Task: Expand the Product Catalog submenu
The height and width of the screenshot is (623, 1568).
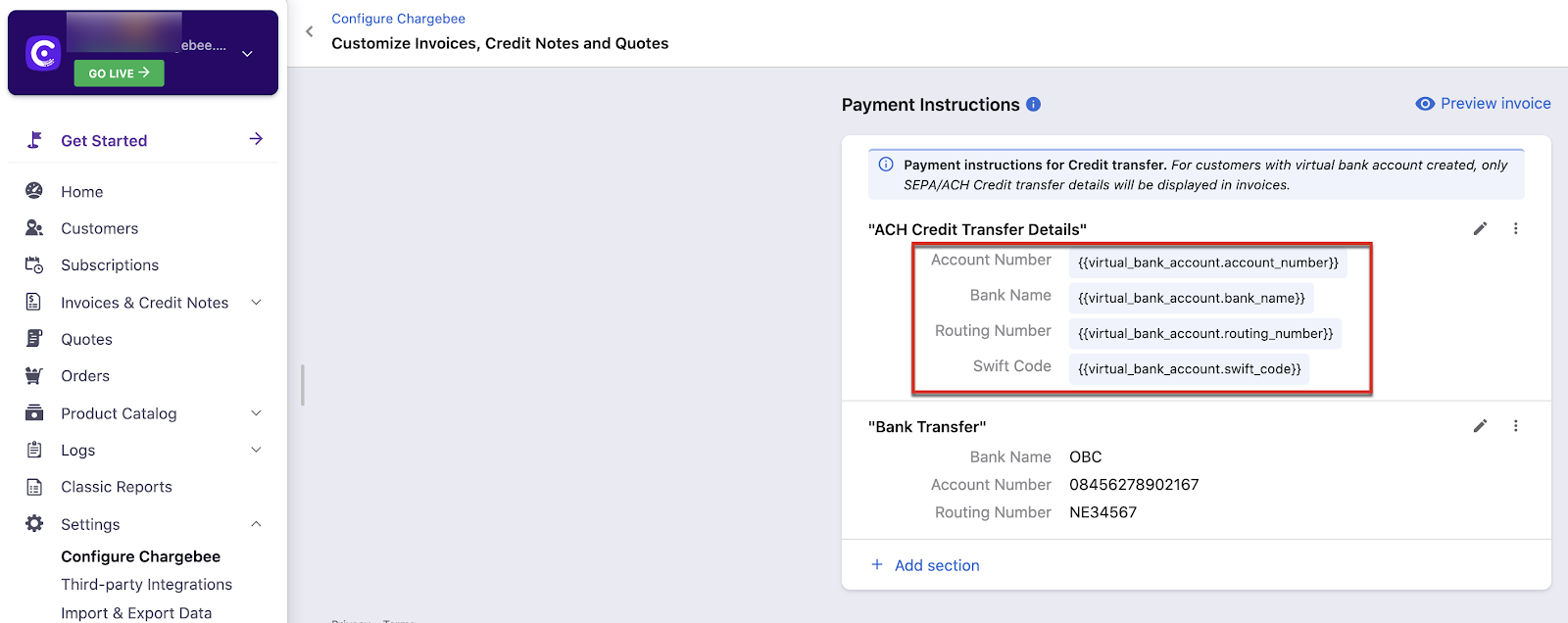Action: coord(256,413)
